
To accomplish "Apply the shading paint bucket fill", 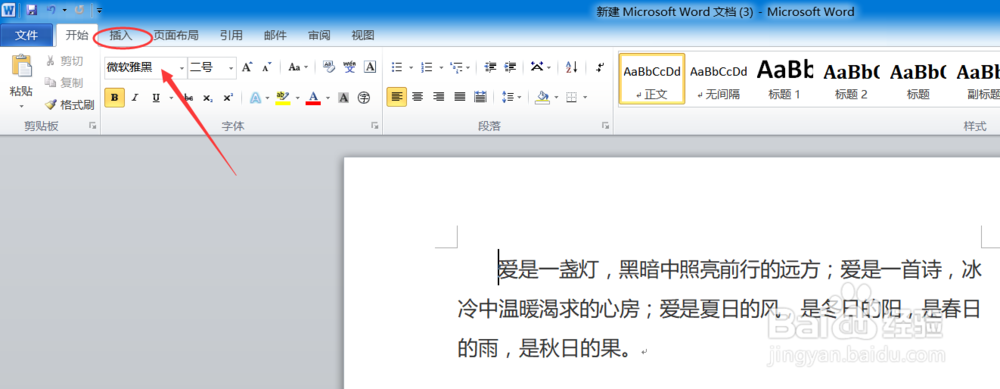I will click(x=543, y=97).
